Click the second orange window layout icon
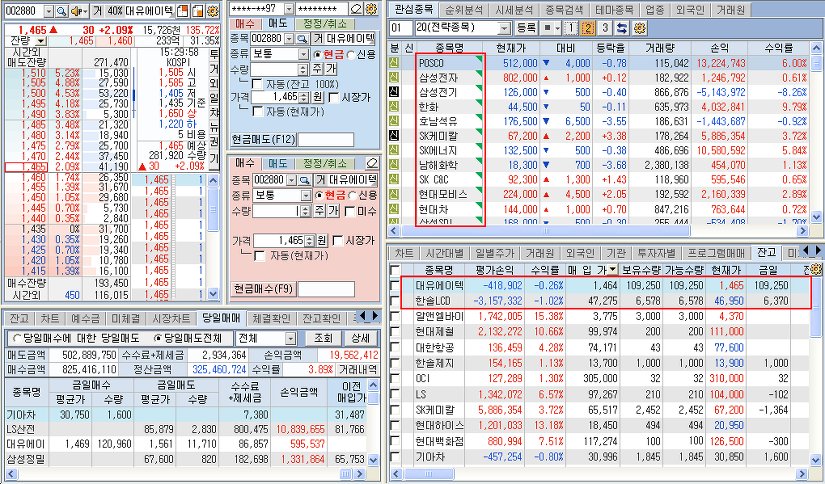The height and width of the screenshot is (484, 825). pyautogui.click(x=198, y=11)
